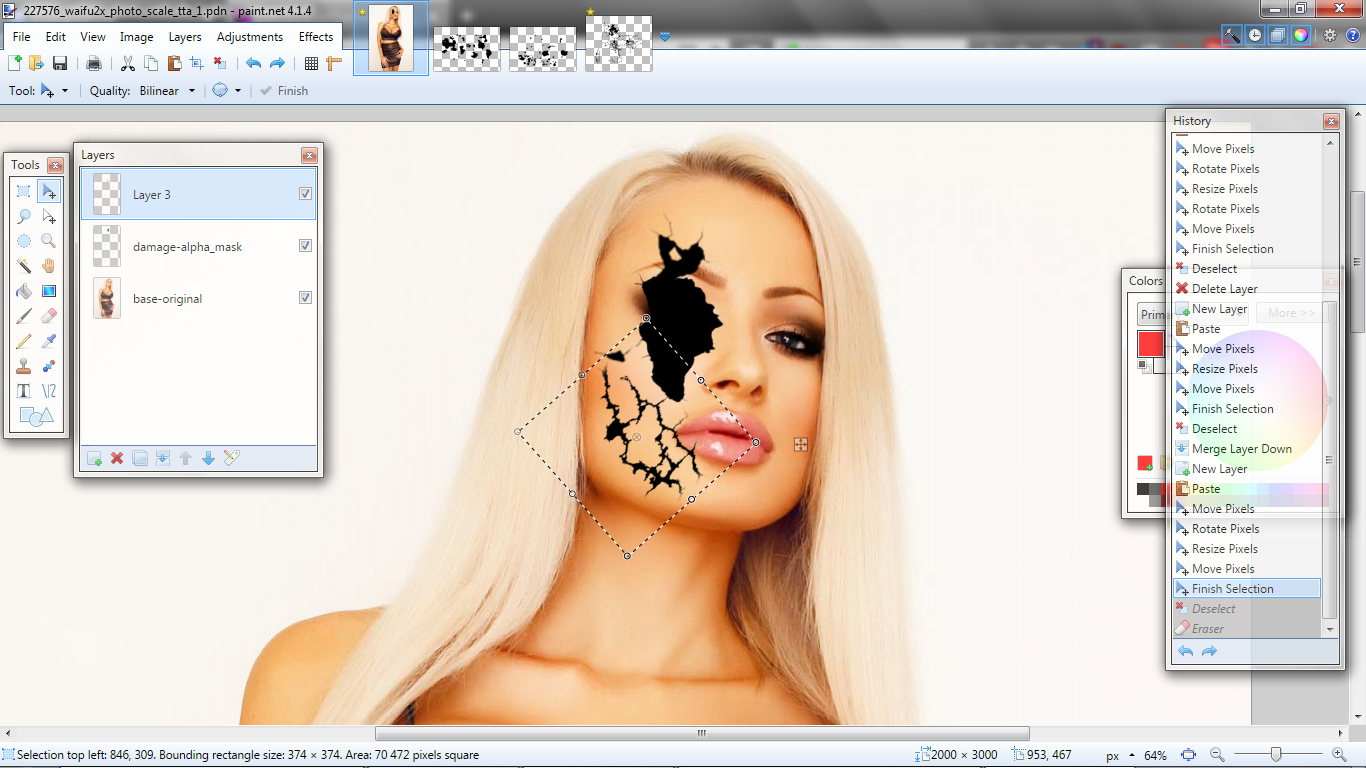Image resolution: width=1366 pixels, height=768 pixels.
Task: Toggle base-original layer visibility checkbox
Action: [305, 298]
